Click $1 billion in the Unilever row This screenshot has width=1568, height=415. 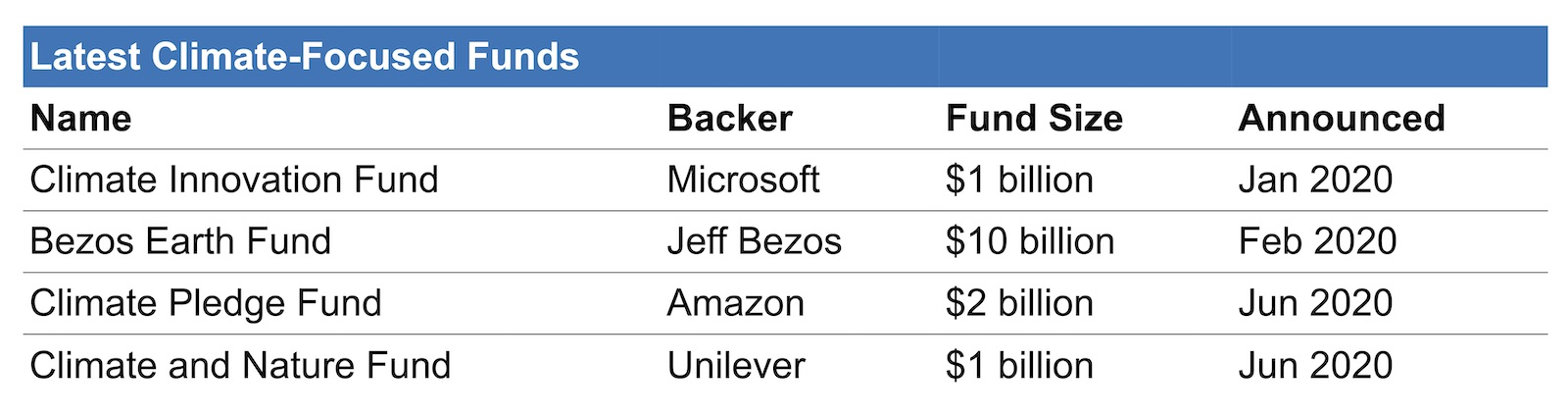pyautogui.click(x=1019, y=366)
